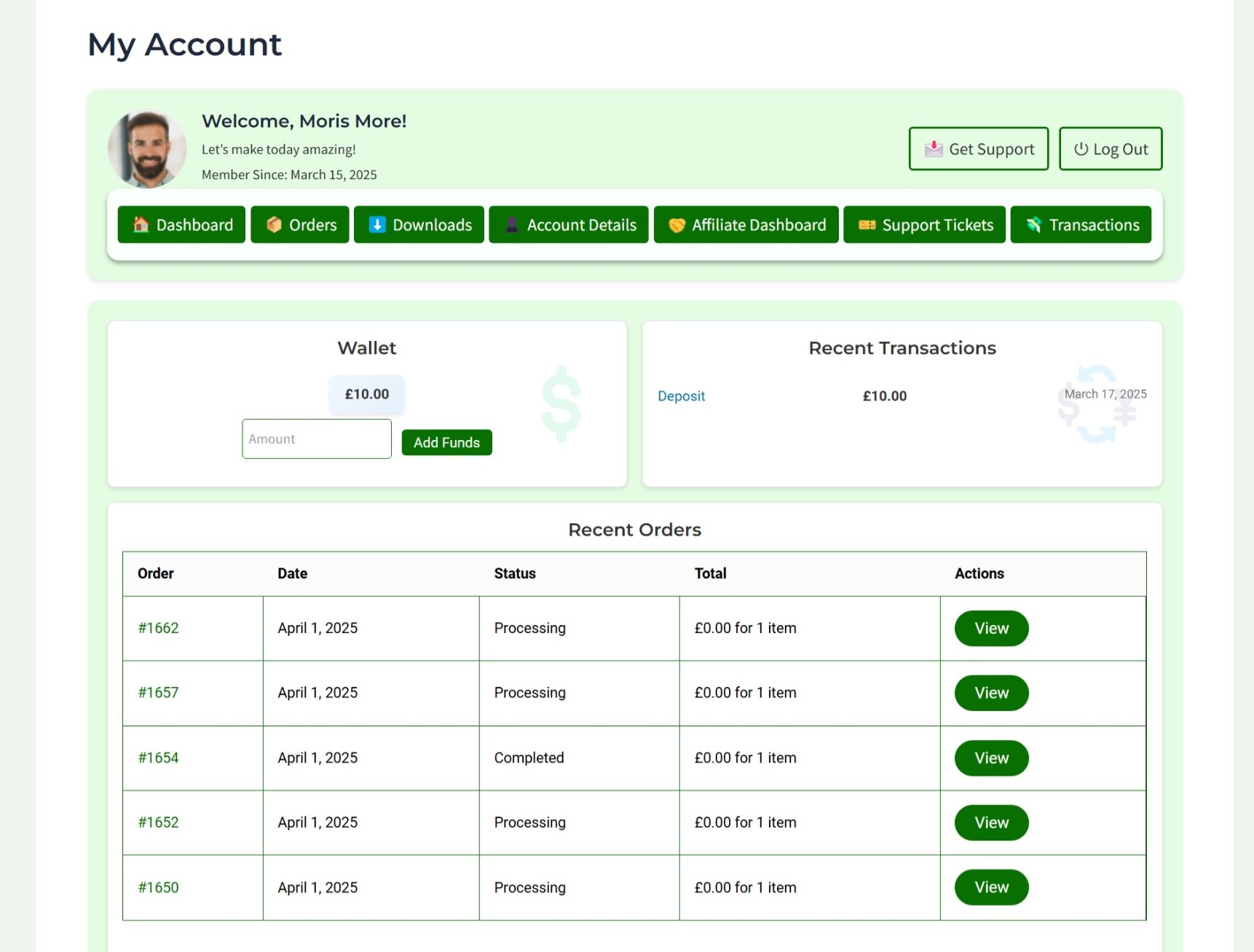Open the Transactions tab
This screenshot has width=1254, height=952.
pos(1081,224)
